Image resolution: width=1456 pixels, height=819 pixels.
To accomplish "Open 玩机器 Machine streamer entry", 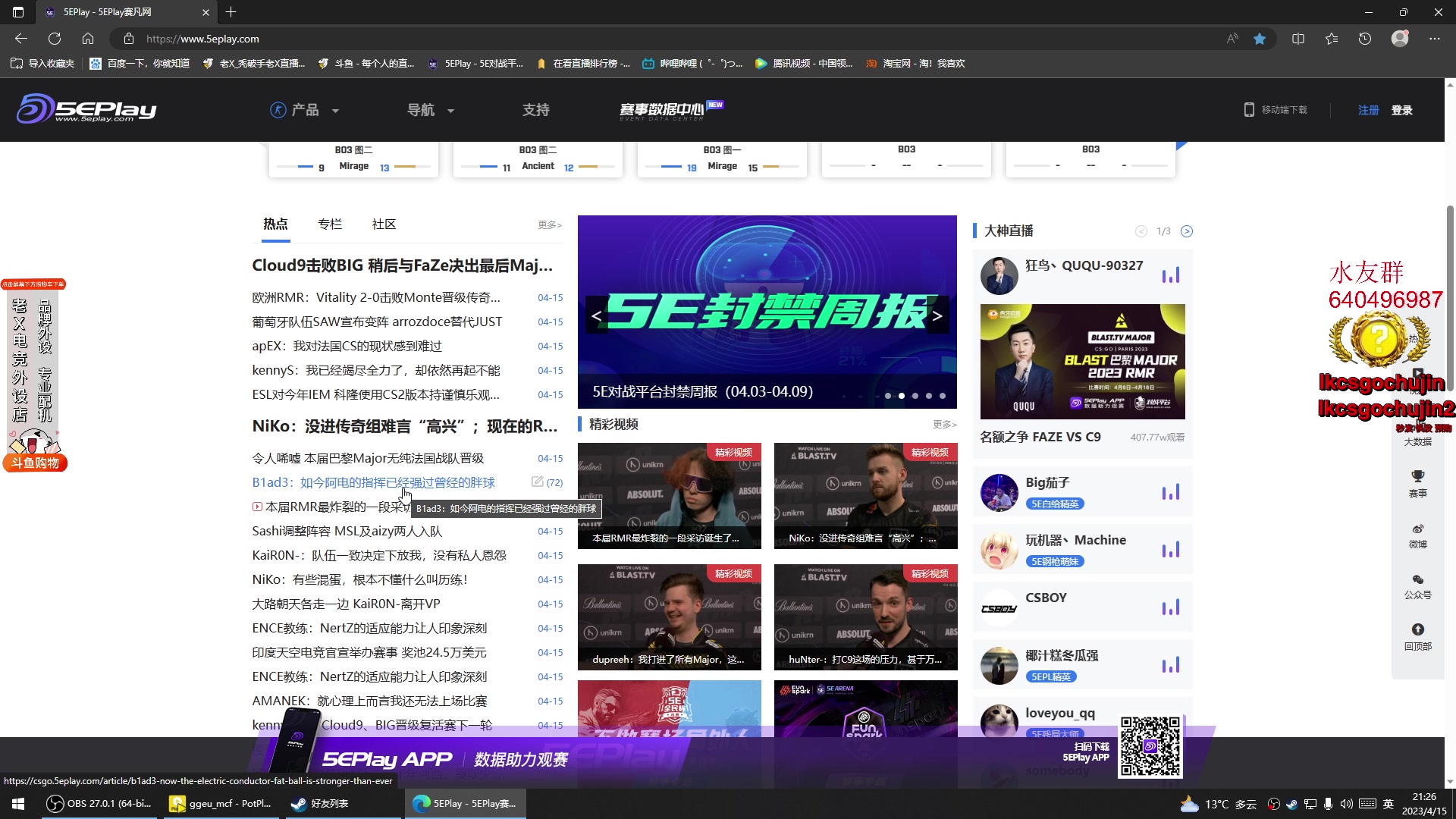I will [1082, 550].
